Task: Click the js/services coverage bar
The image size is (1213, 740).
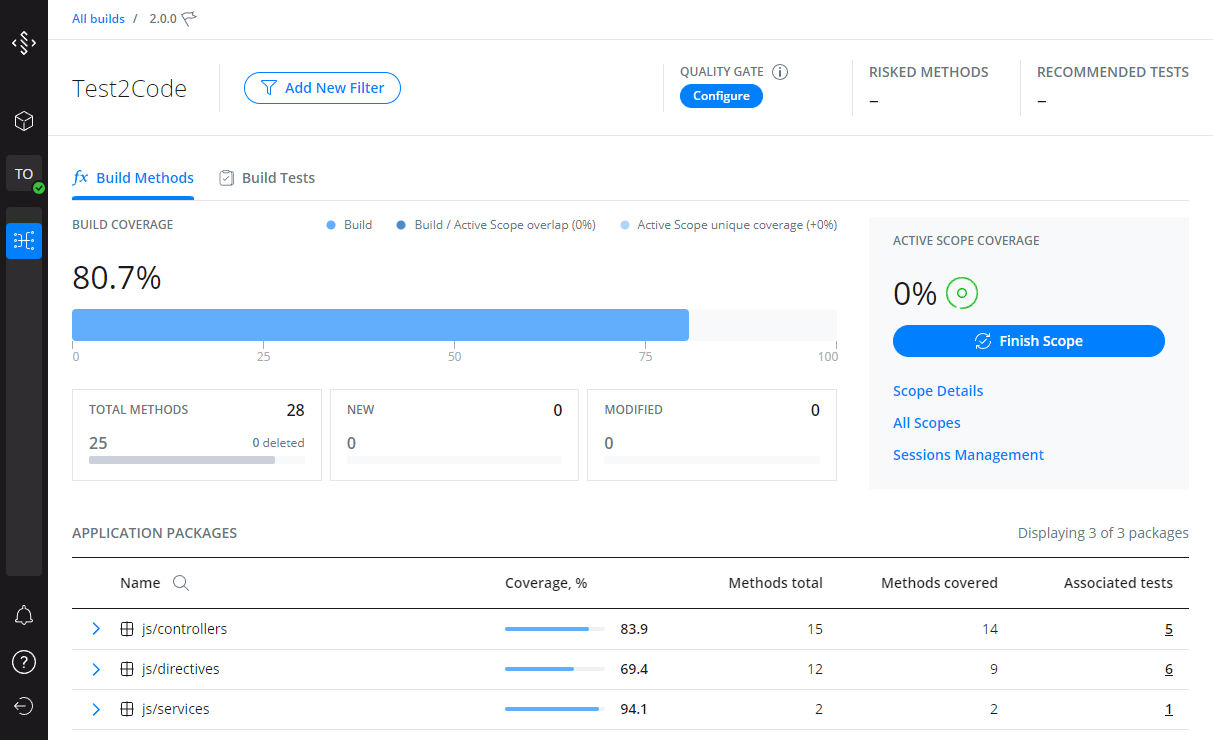Action: tap(555, 709)
